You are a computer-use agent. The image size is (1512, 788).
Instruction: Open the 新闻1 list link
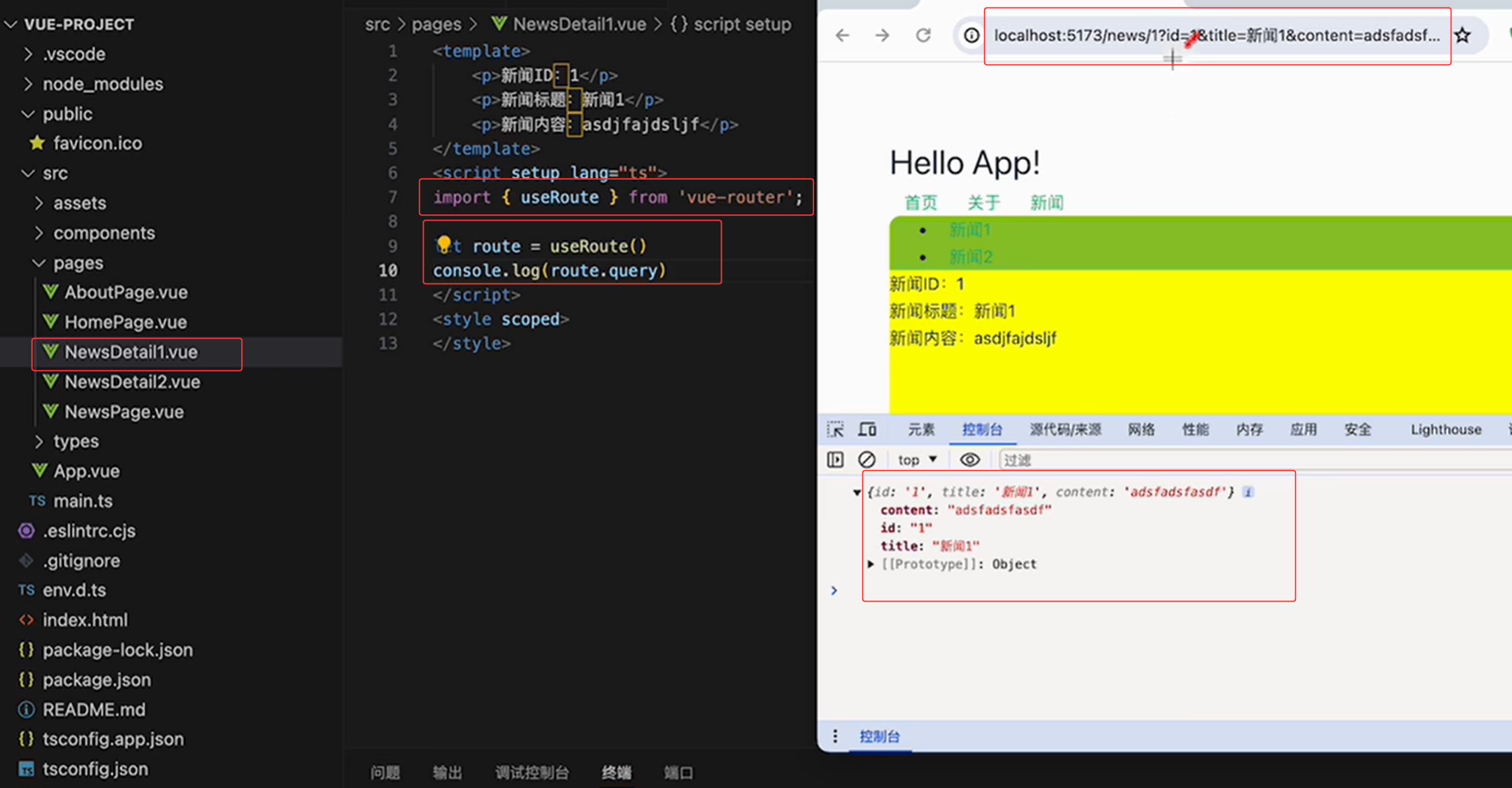970,230
